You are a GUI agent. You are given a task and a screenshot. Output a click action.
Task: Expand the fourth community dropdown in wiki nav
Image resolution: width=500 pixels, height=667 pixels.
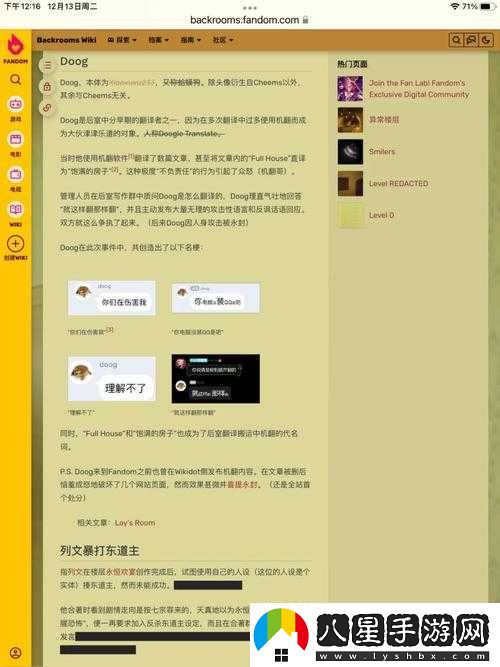[x=223, y=40]
